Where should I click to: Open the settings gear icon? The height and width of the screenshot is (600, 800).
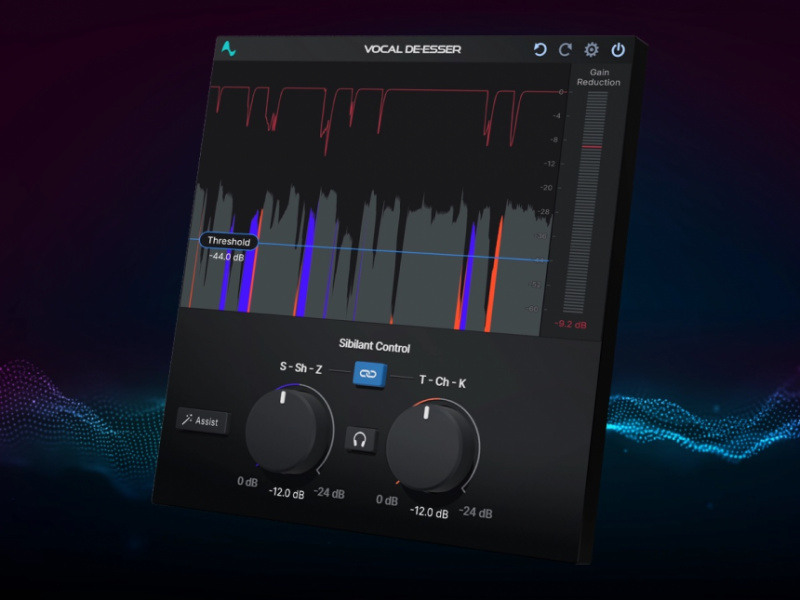591,49
